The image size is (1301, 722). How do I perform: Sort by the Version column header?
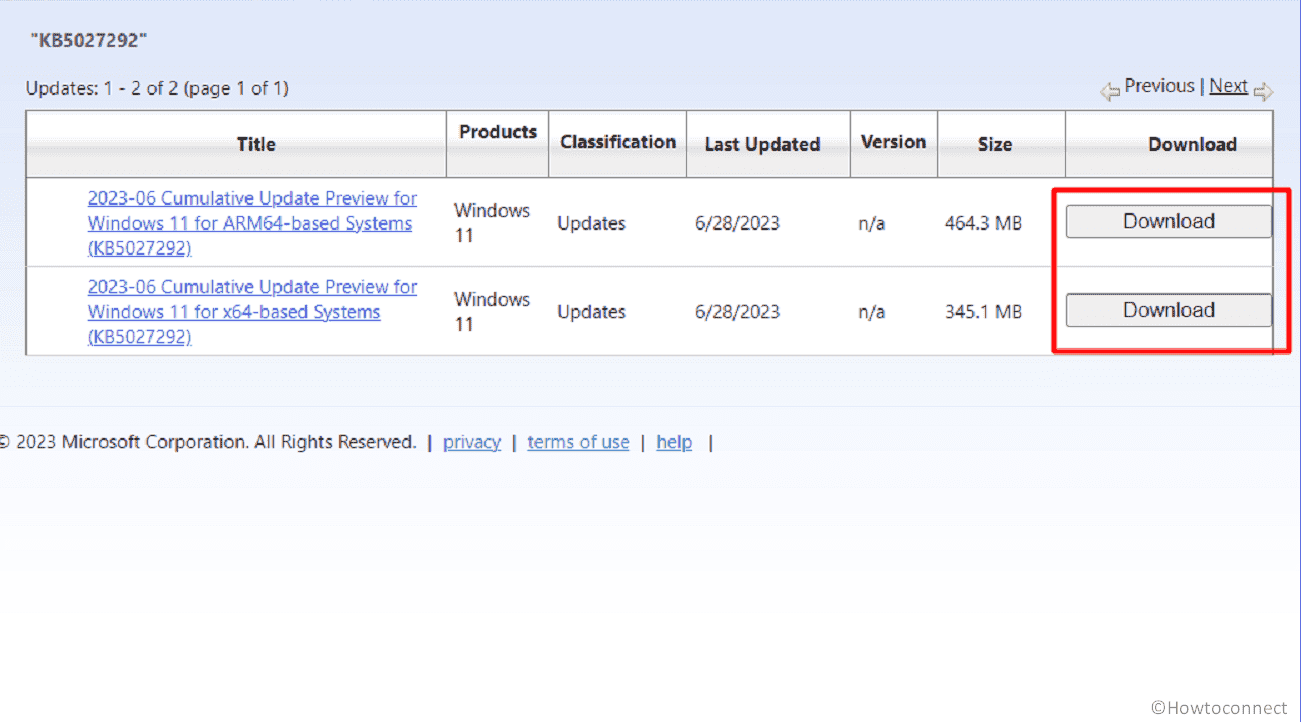[x=893, y=142]
